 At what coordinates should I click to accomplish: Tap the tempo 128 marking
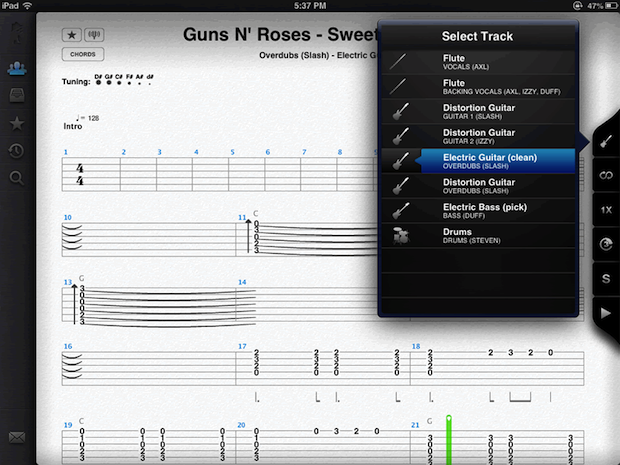click(x=88, y=118)
